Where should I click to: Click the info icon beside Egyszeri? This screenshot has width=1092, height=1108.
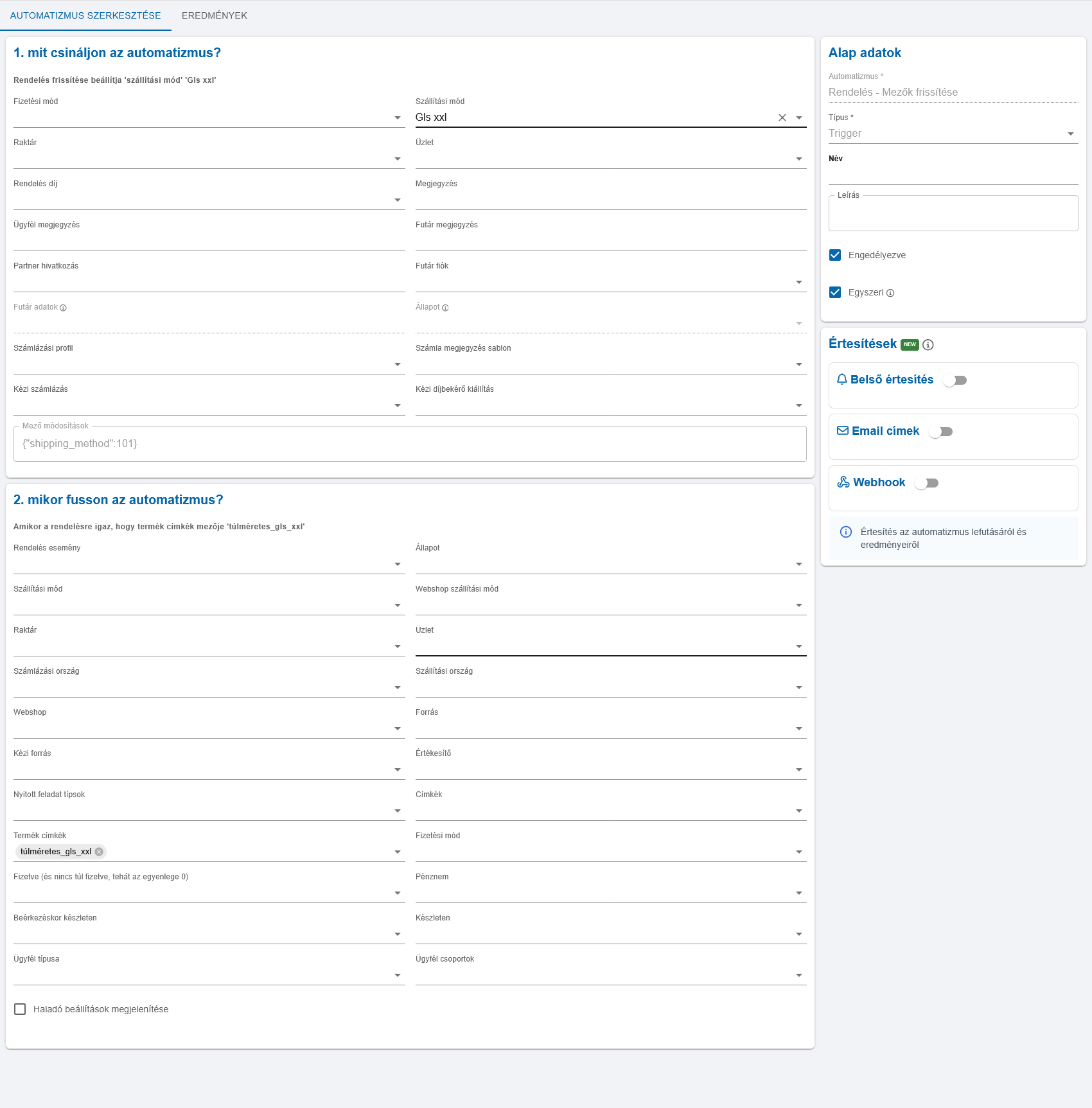[x=890, y=293]
